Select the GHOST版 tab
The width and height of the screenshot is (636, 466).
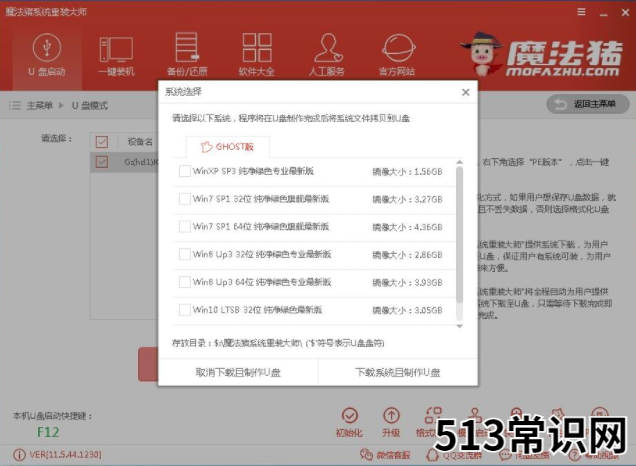[228, 147]
